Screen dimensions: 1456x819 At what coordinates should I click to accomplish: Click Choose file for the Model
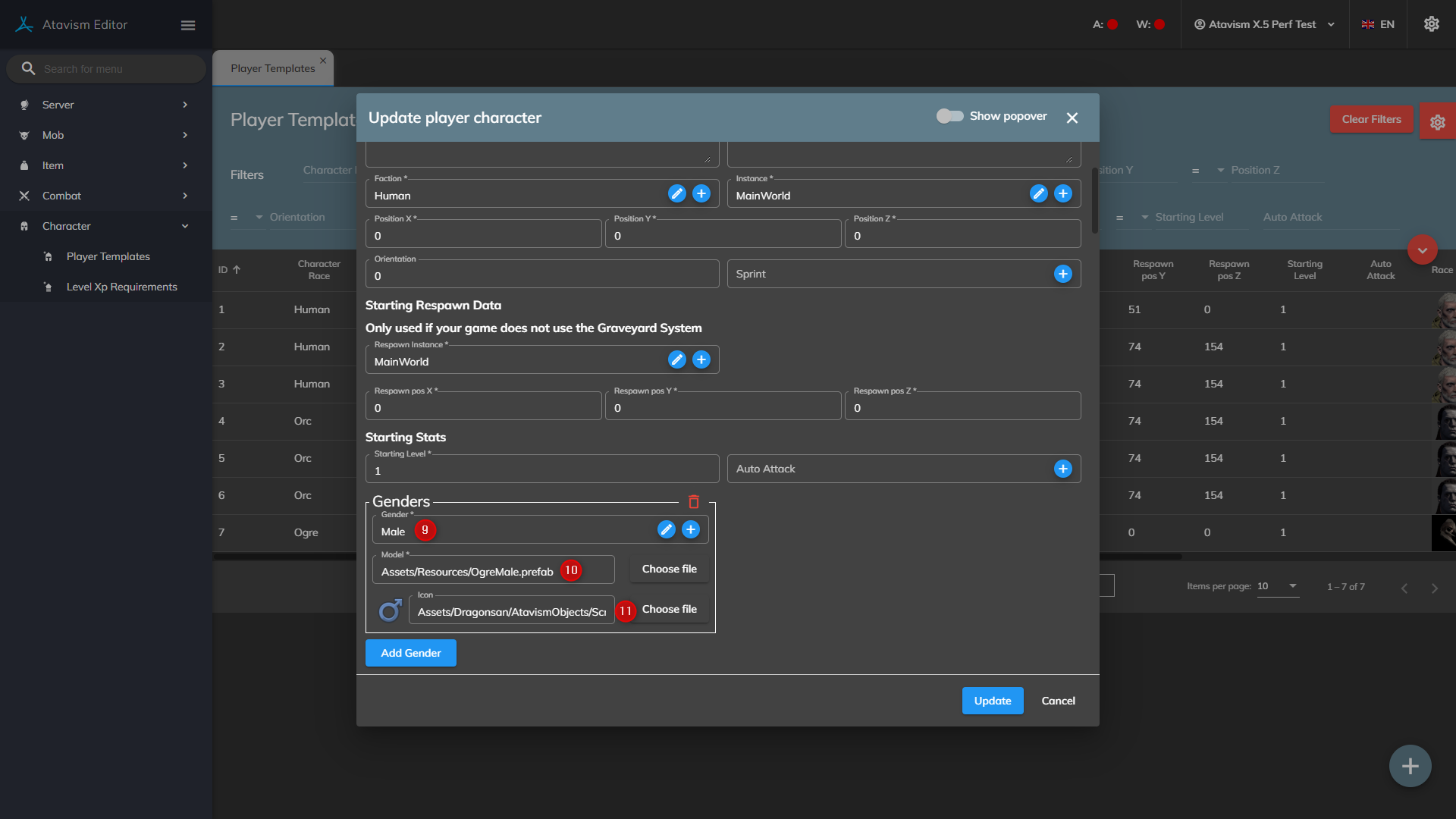coord(669,569)
